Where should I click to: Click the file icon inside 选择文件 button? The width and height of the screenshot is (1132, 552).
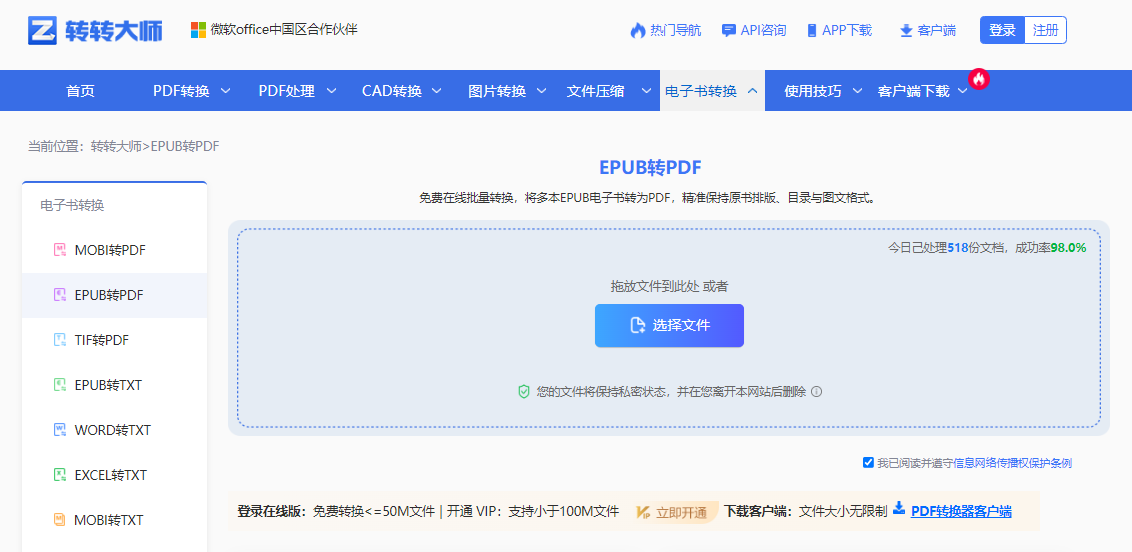coord(637,325)
